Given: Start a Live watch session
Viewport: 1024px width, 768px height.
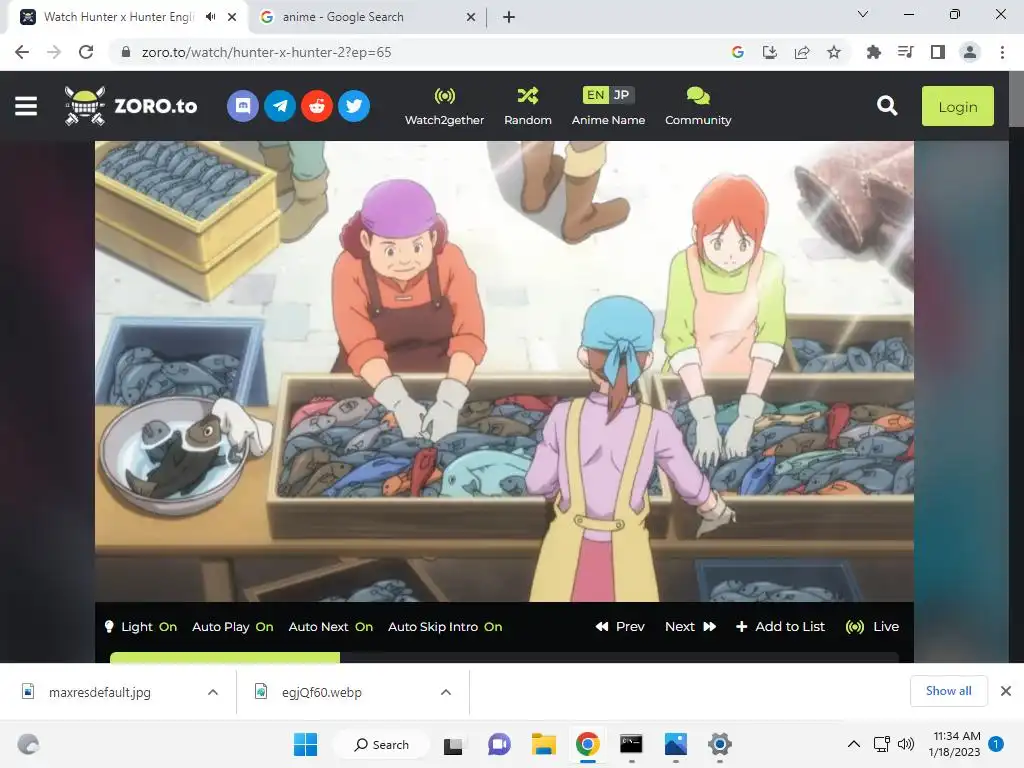Looking at the screenshot, I should [872, 627].
